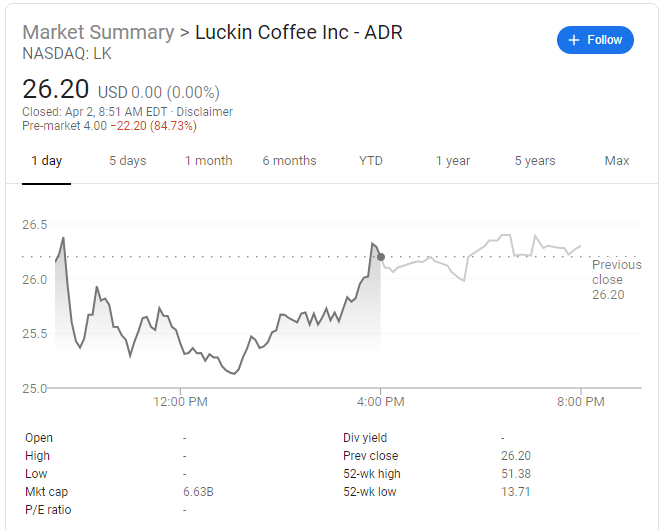This screenshot has width=660, height=530.
Task: Click the Open row label
Action: 39,438
